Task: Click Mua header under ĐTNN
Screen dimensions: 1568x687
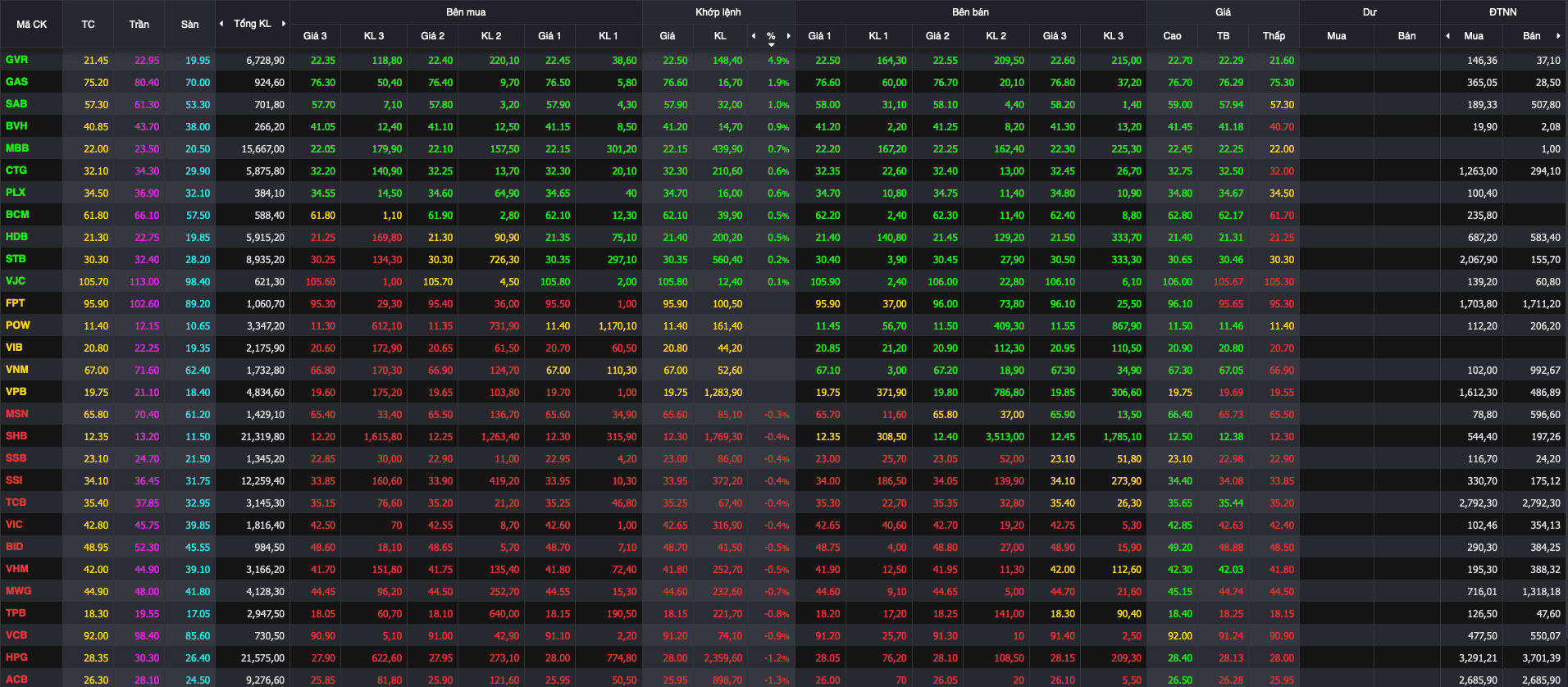Action: tap(1474, 36)
